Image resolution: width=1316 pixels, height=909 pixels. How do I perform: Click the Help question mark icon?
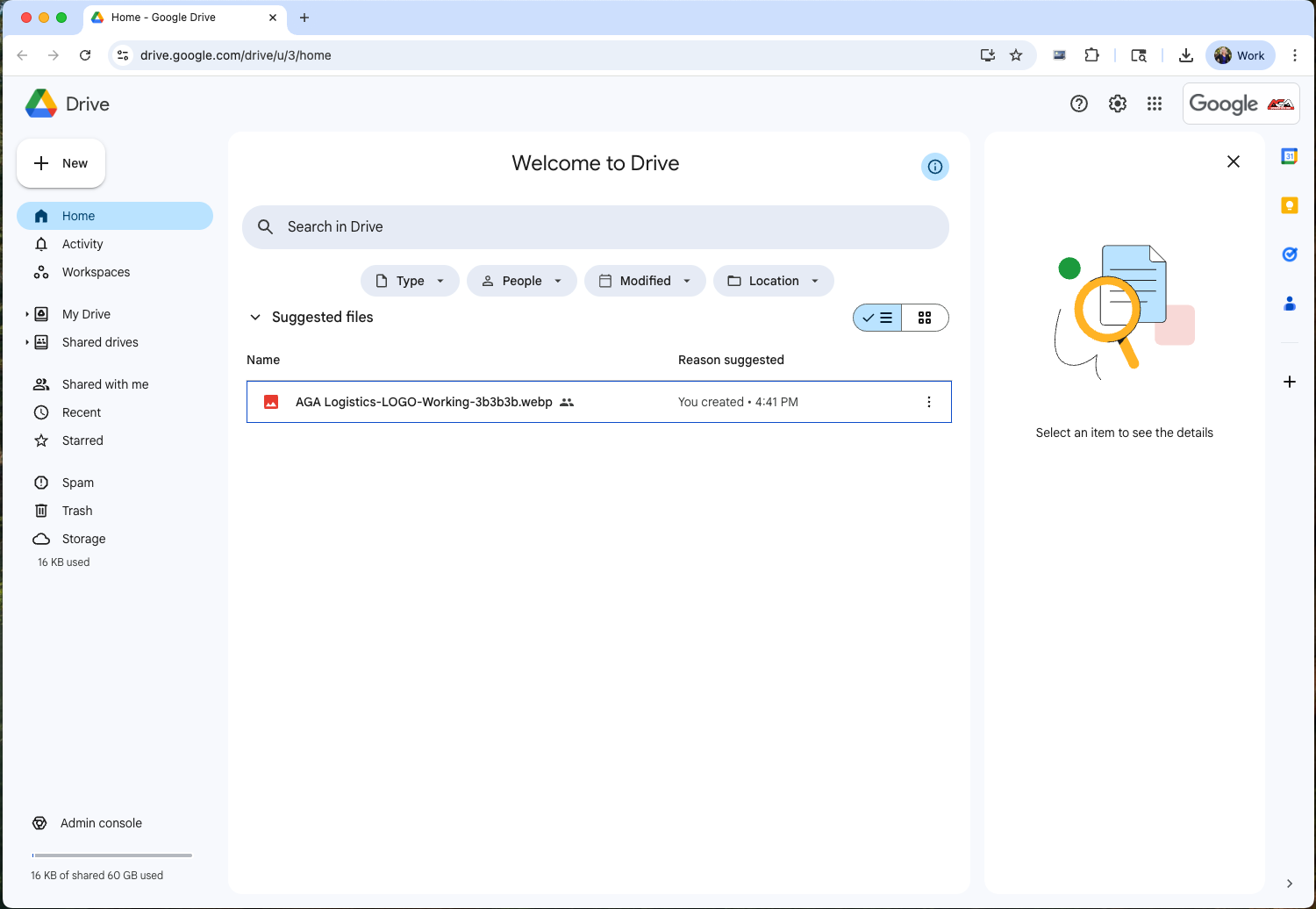(1079, 104)
